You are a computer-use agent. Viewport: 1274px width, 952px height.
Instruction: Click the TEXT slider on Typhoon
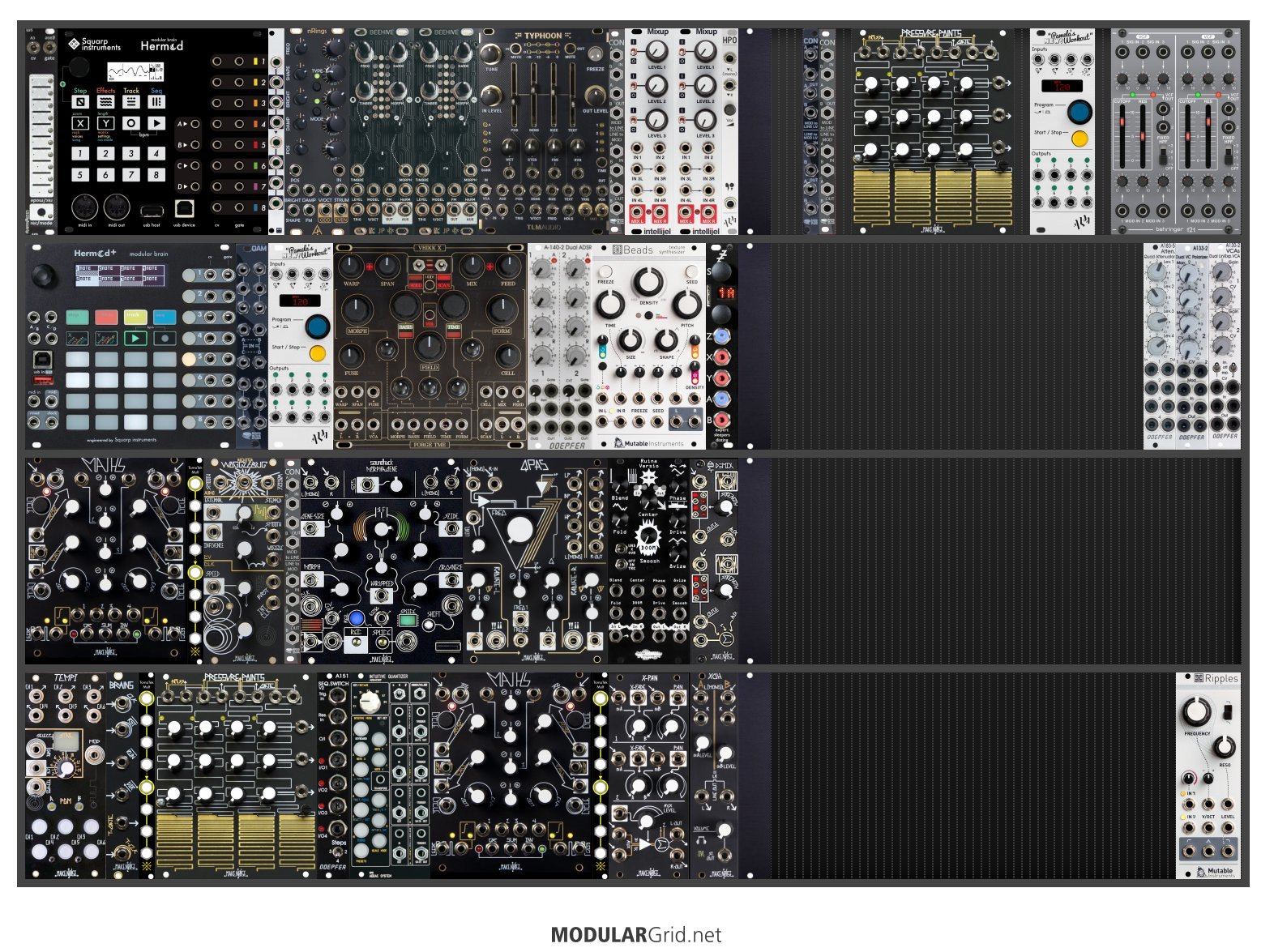pyautogui.click(x=573, y=93)
